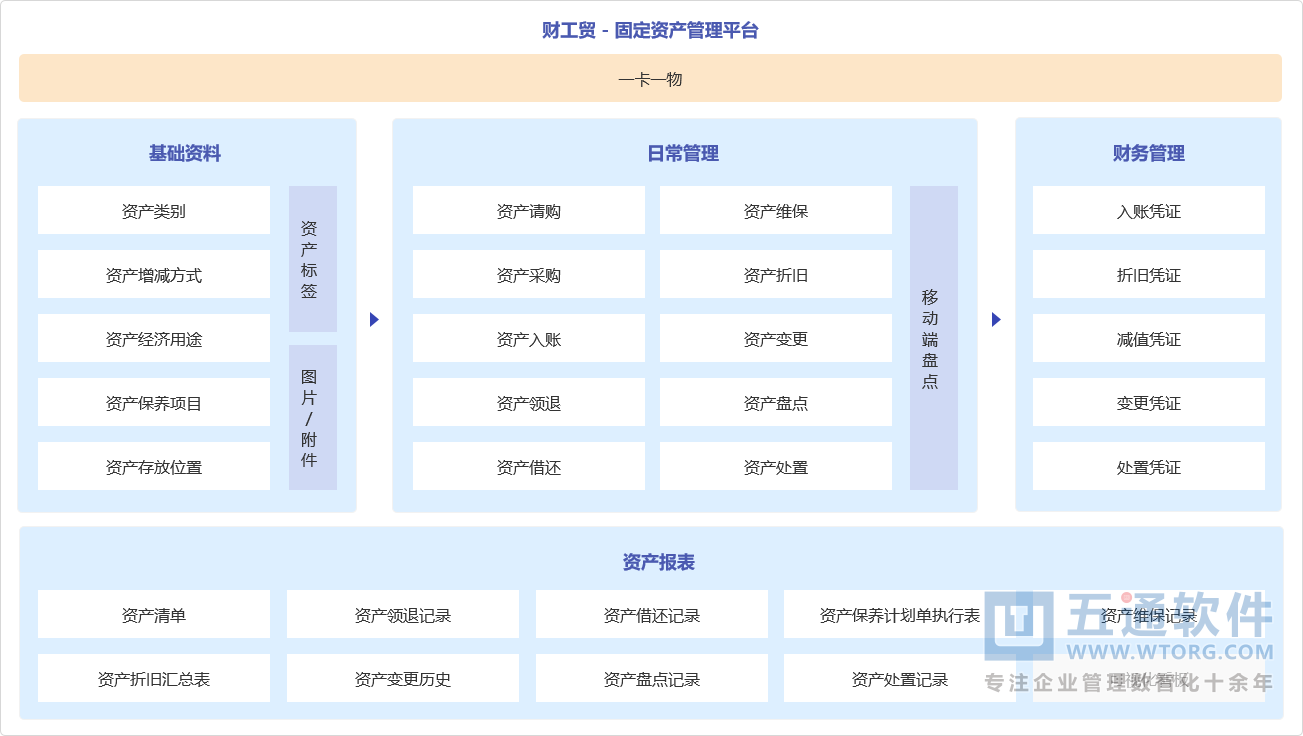Click the 基础资料 panel heading
The image size is (1303, 736).
(x=185, y=153)
